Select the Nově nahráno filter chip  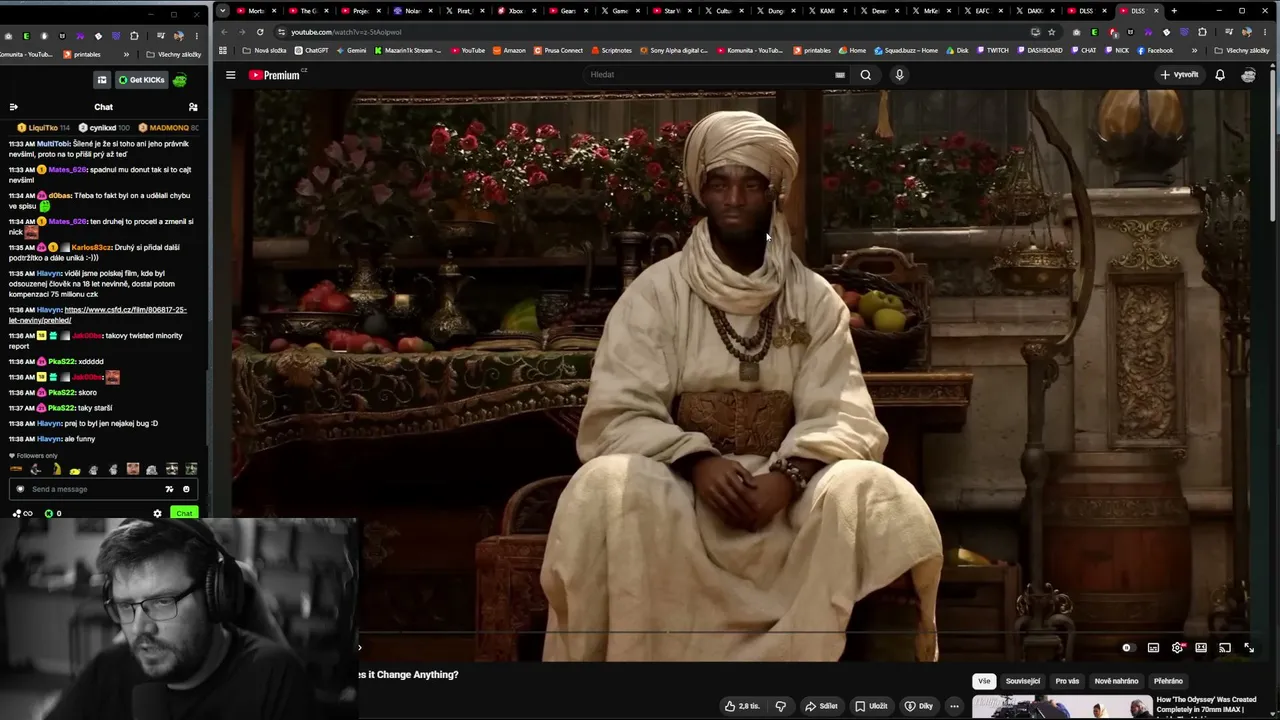click(x=1116, y=681)
